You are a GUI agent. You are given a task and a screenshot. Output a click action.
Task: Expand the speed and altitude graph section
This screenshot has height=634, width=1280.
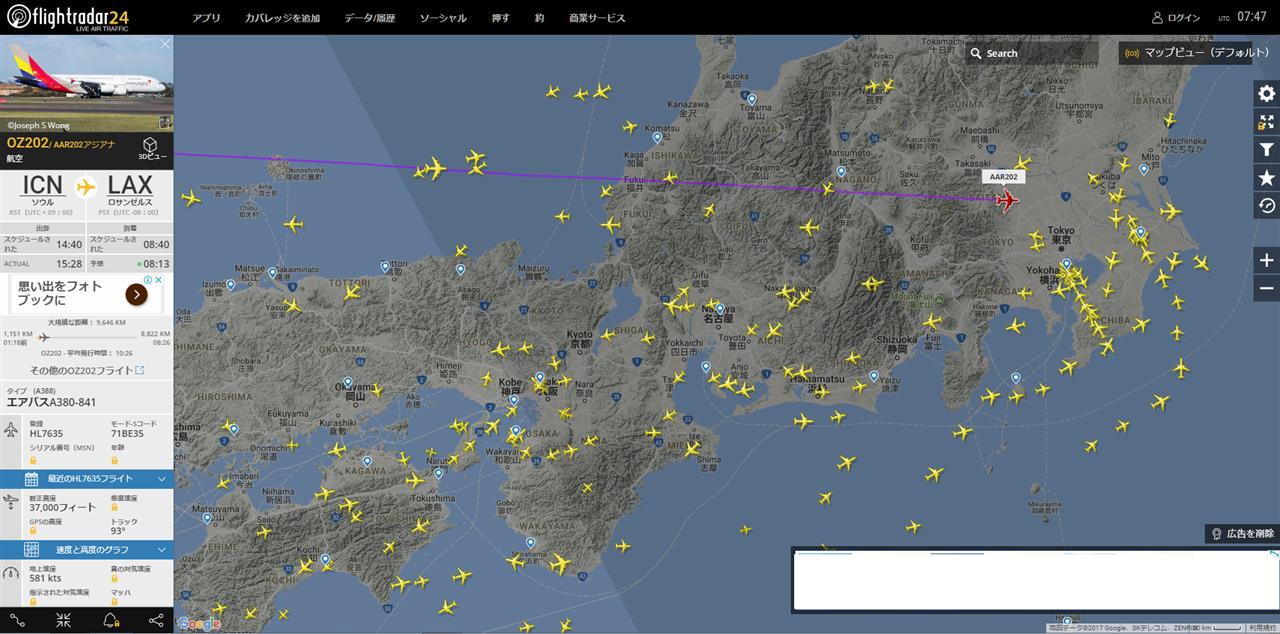[x=160, y=549]
